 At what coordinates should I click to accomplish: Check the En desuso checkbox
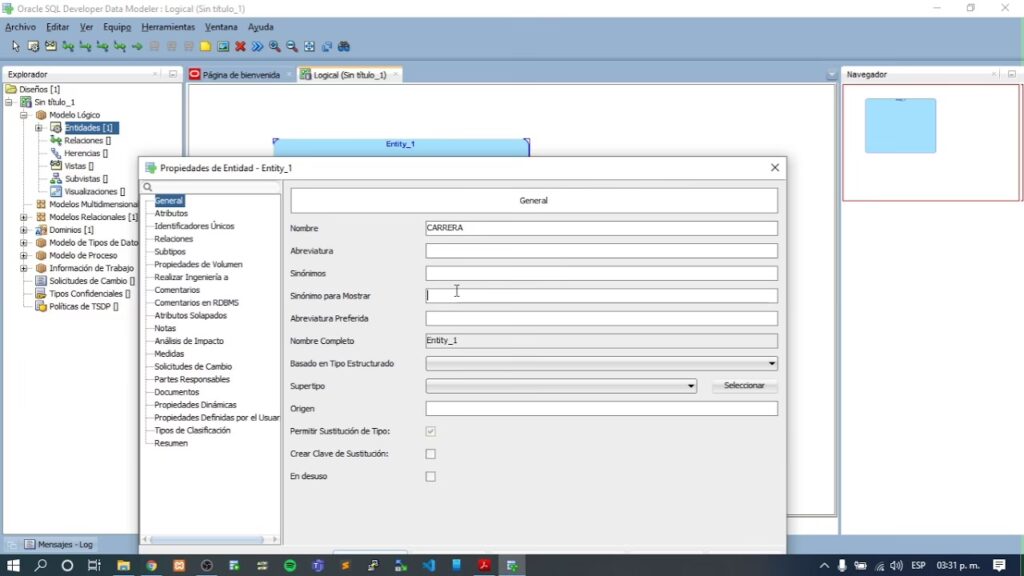point(431,477)
